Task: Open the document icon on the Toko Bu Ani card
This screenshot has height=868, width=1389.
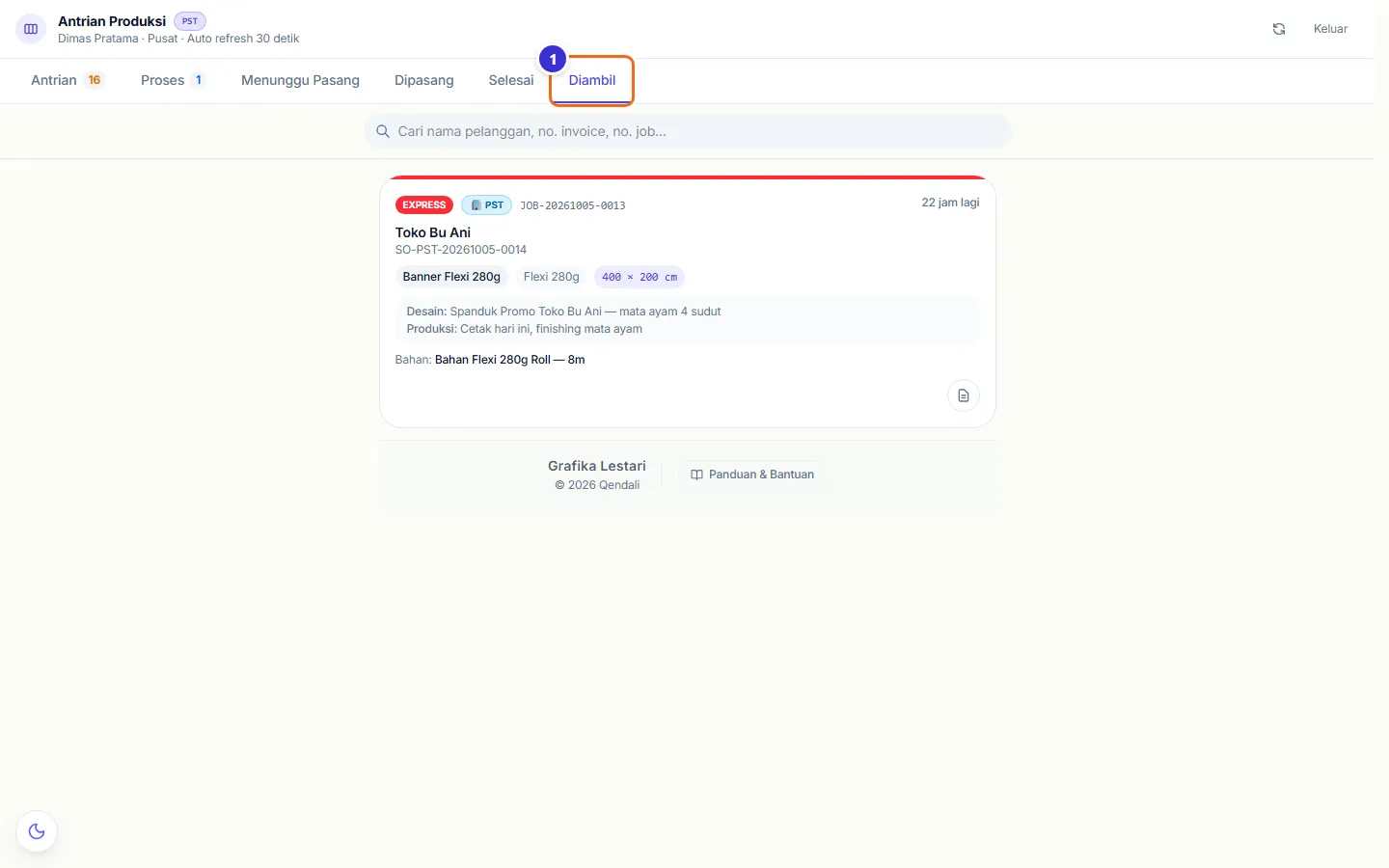Action: pos(964,395)
